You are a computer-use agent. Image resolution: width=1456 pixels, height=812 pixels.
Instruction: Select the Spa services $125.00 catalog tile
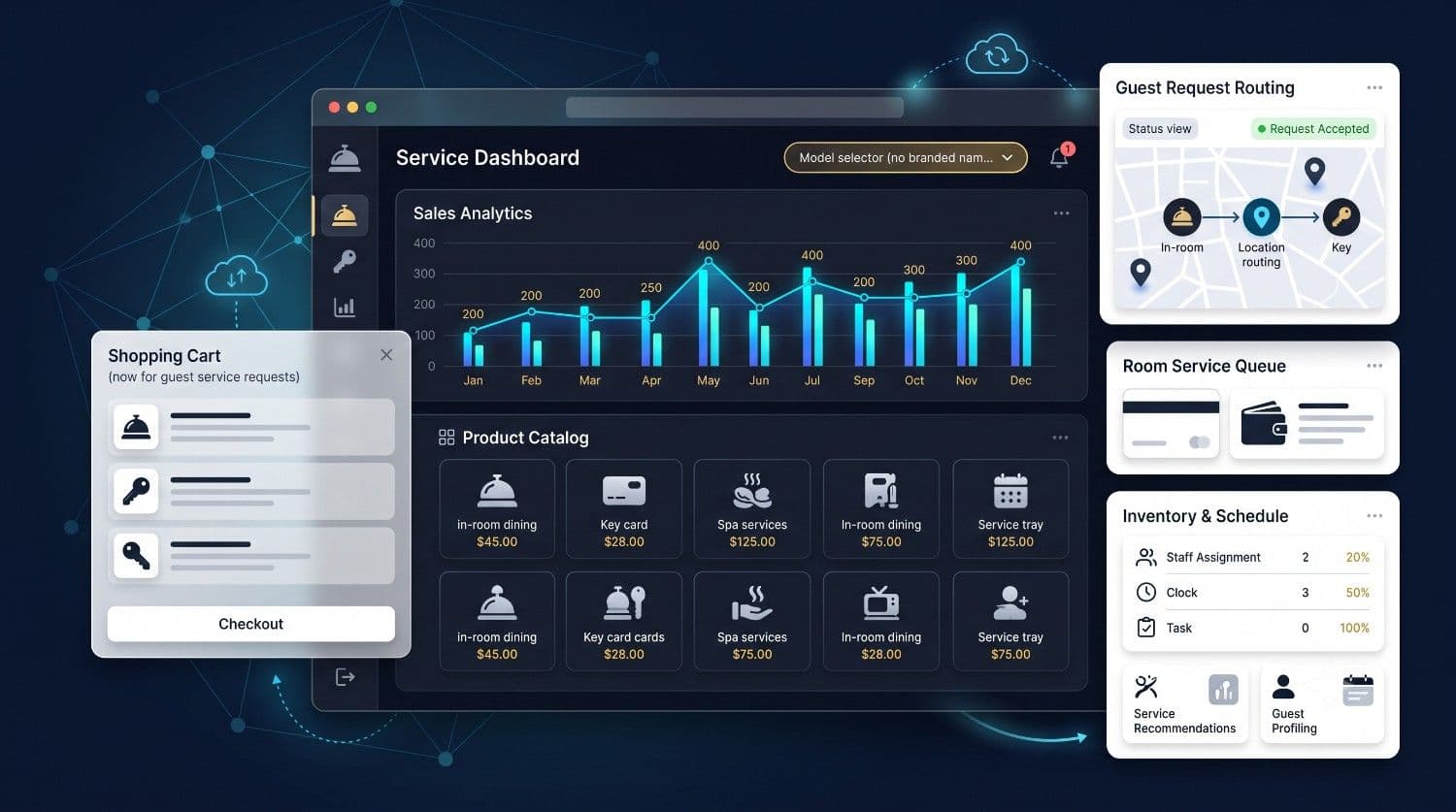pyautogui.click(x=752, y=508)
